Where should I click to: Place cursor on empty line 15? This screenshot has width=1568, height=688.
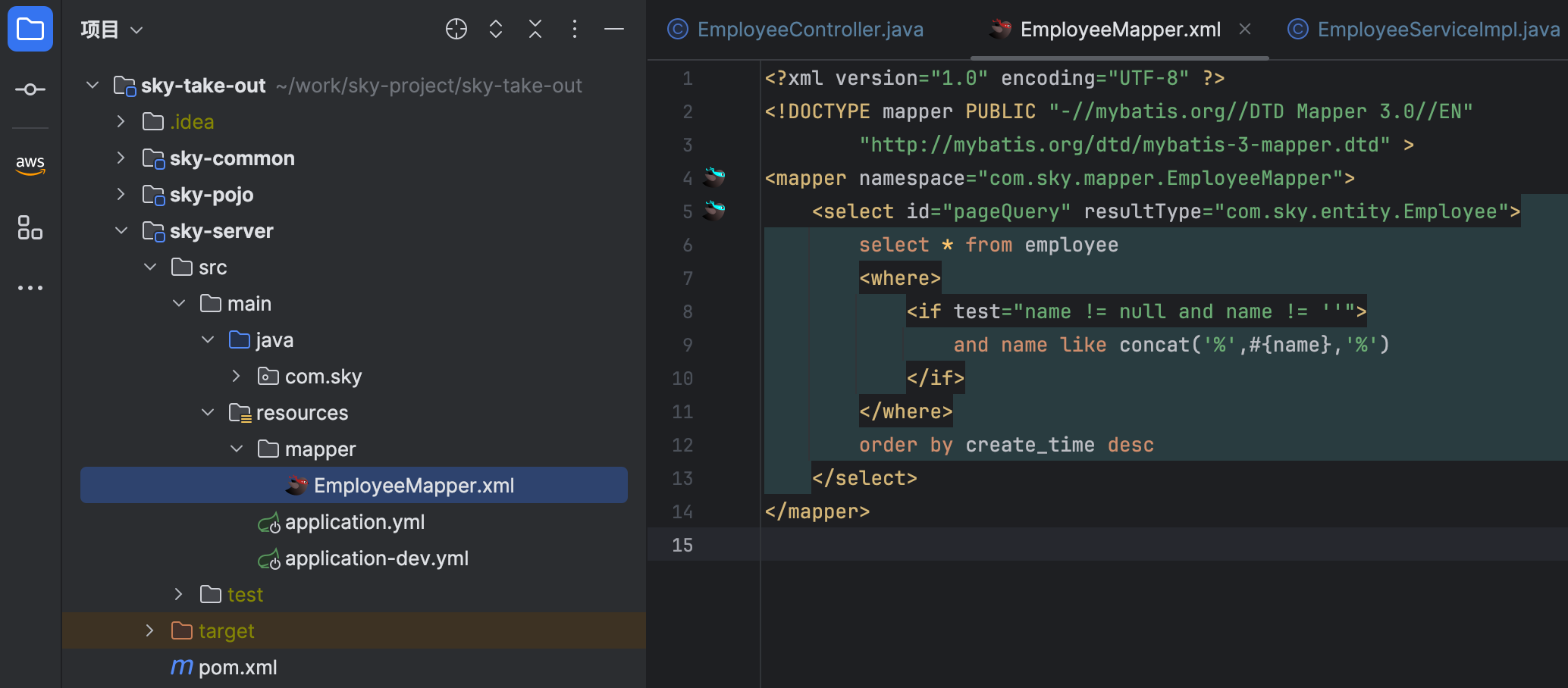pyautogui.click(x=1164, y=544)
